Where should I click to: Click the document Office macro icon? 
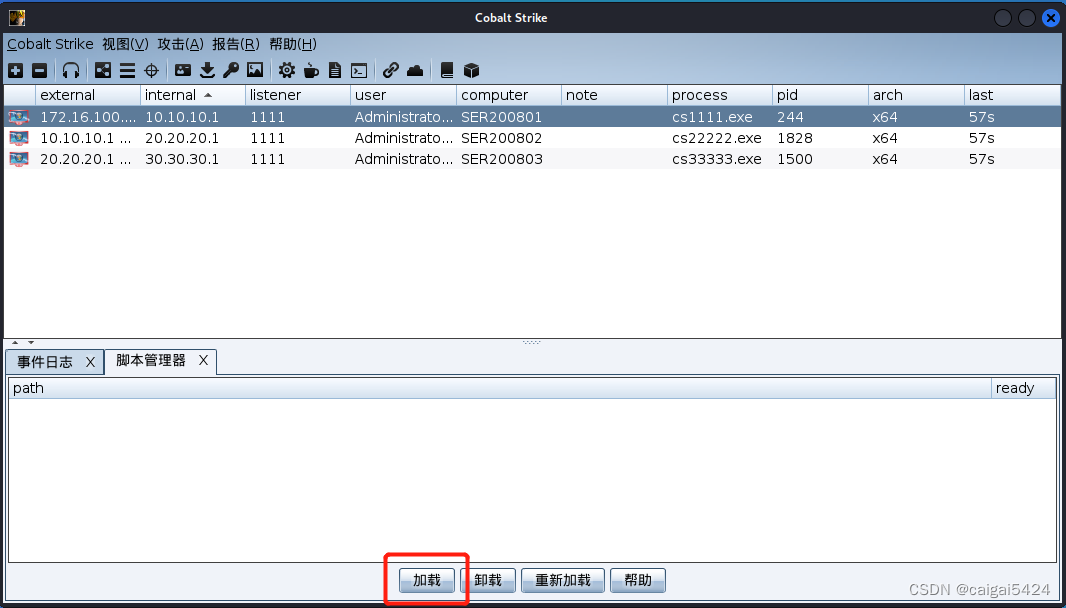[334, 70]
